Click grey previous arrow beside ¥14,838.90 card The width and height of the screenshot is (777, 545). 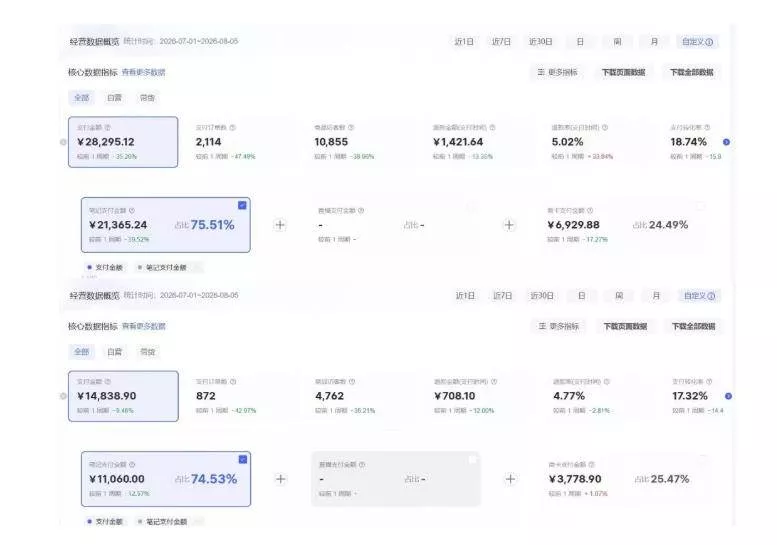[x=63, y=396]
